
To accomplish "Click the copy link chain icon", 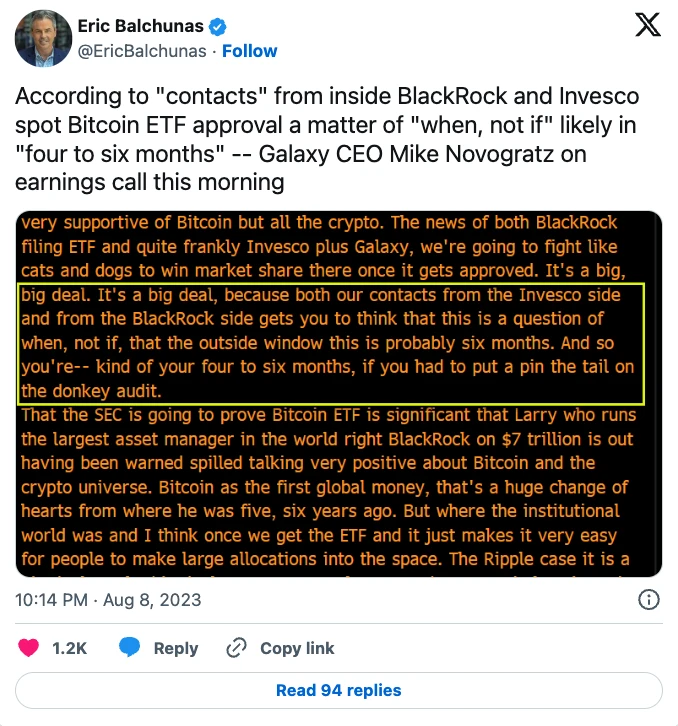I will pyautogui.click(x=237, y=648).
